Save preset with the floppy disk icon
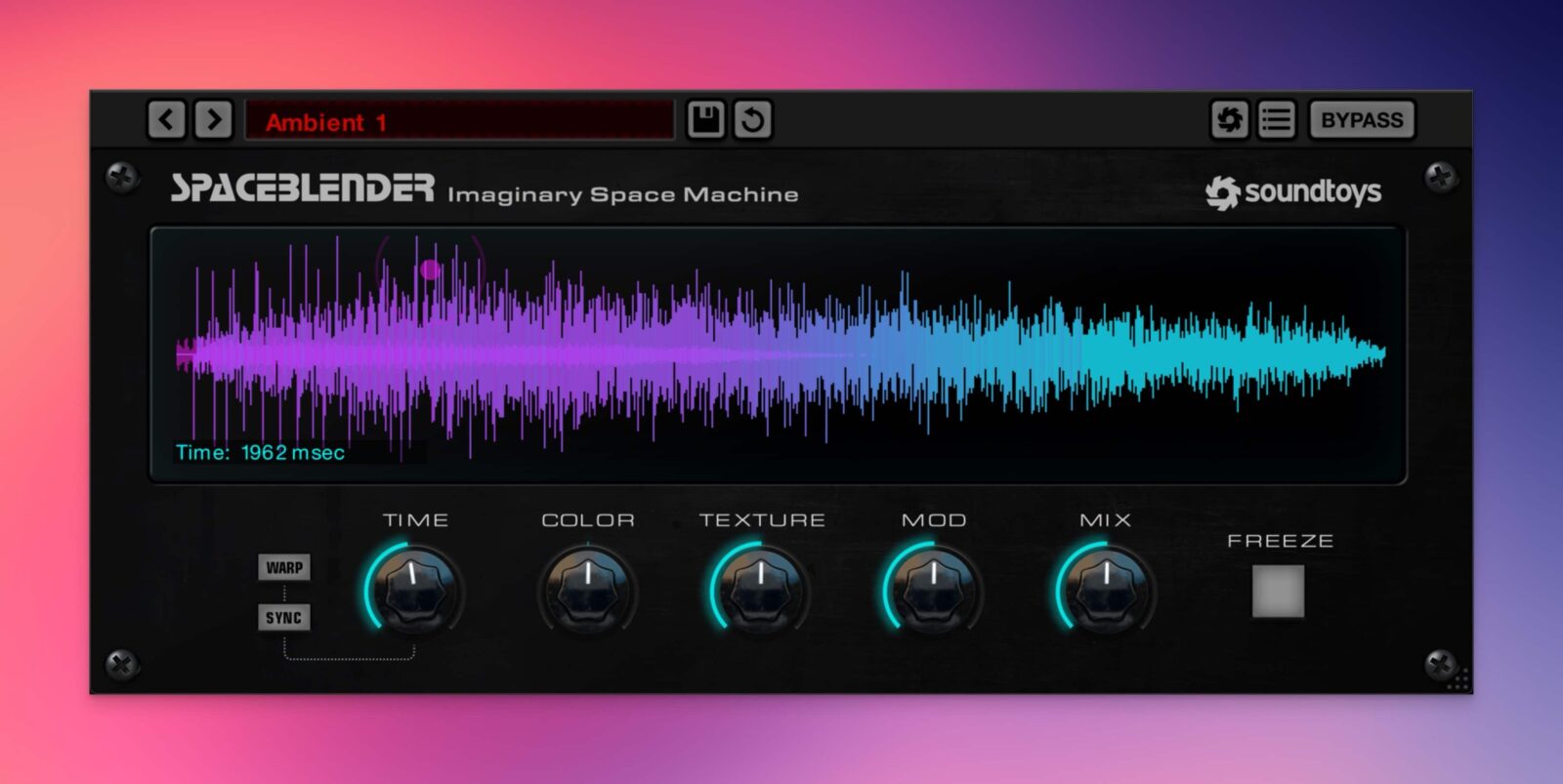The width and height of the screenshot is (1563, 784). point(705,120)
